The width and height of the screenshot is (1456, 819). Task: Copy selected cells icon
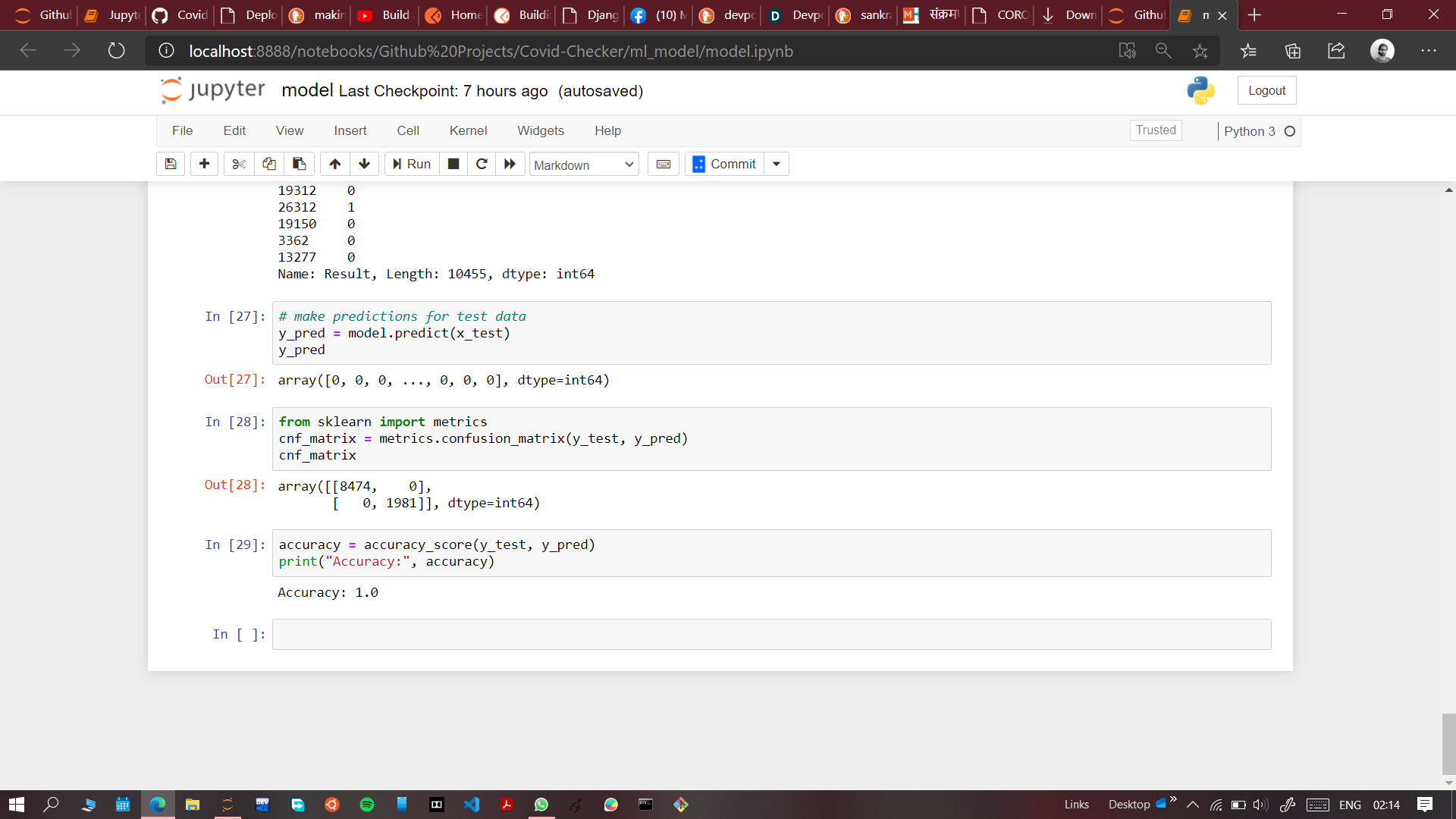point(268,164)
